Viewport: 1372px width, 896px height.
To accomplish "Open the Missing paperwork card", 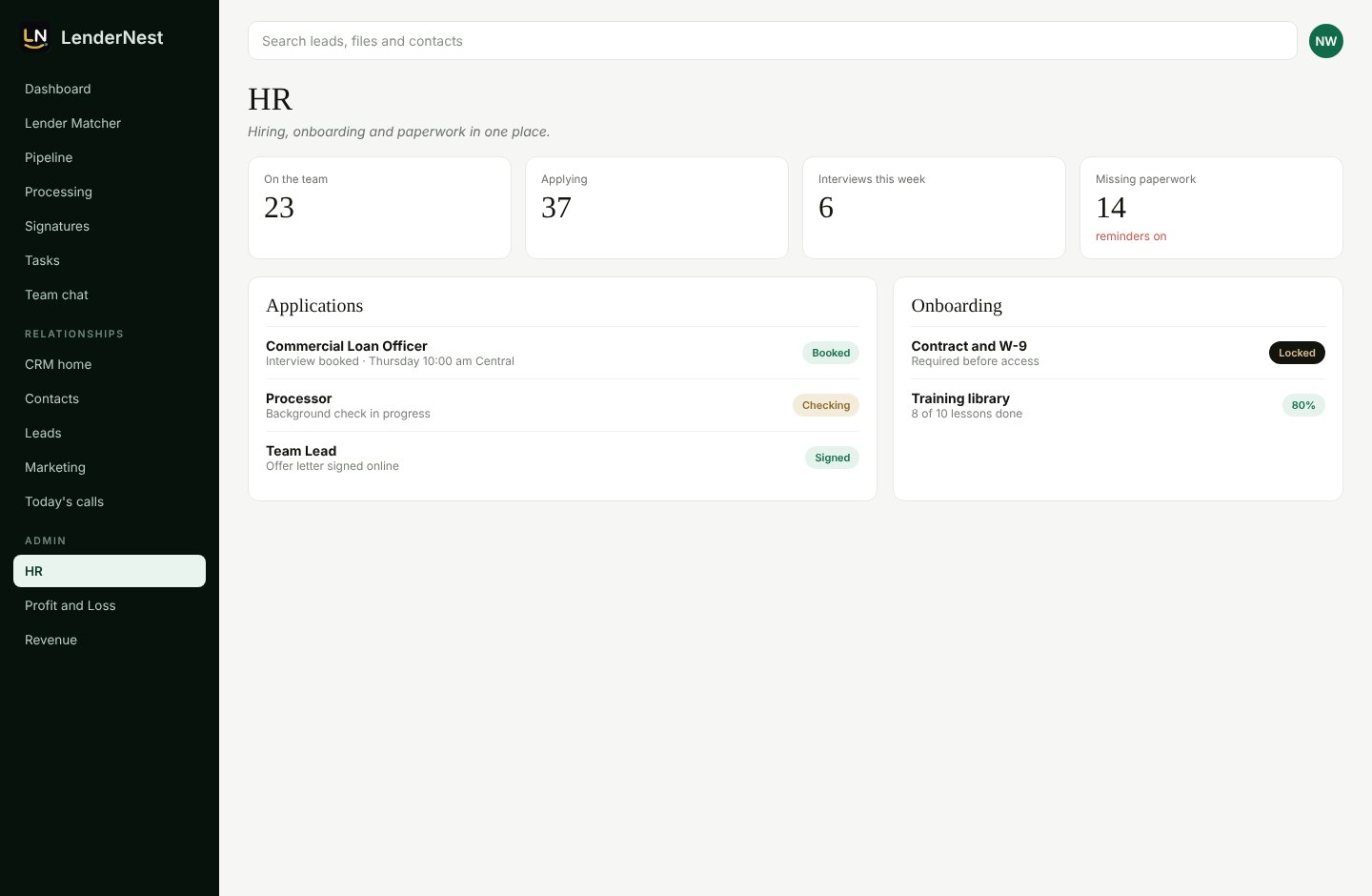I will pyautogui.click(x=1211, y=208).
